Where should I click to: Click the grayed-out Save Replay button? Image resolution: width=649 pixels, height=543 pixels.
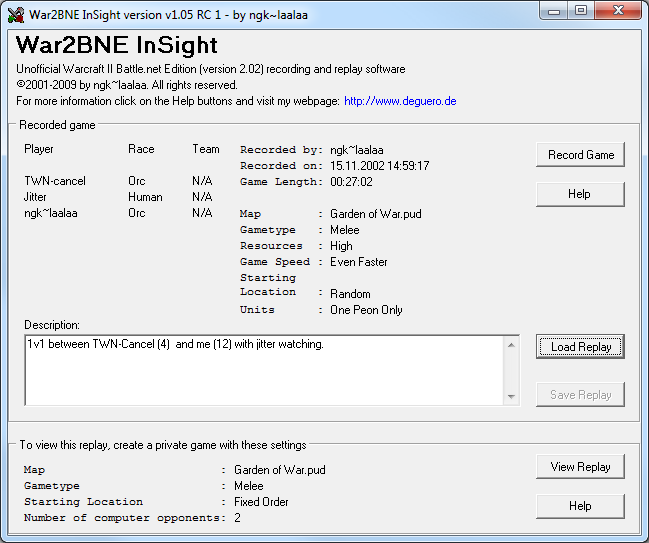[580, 395]
